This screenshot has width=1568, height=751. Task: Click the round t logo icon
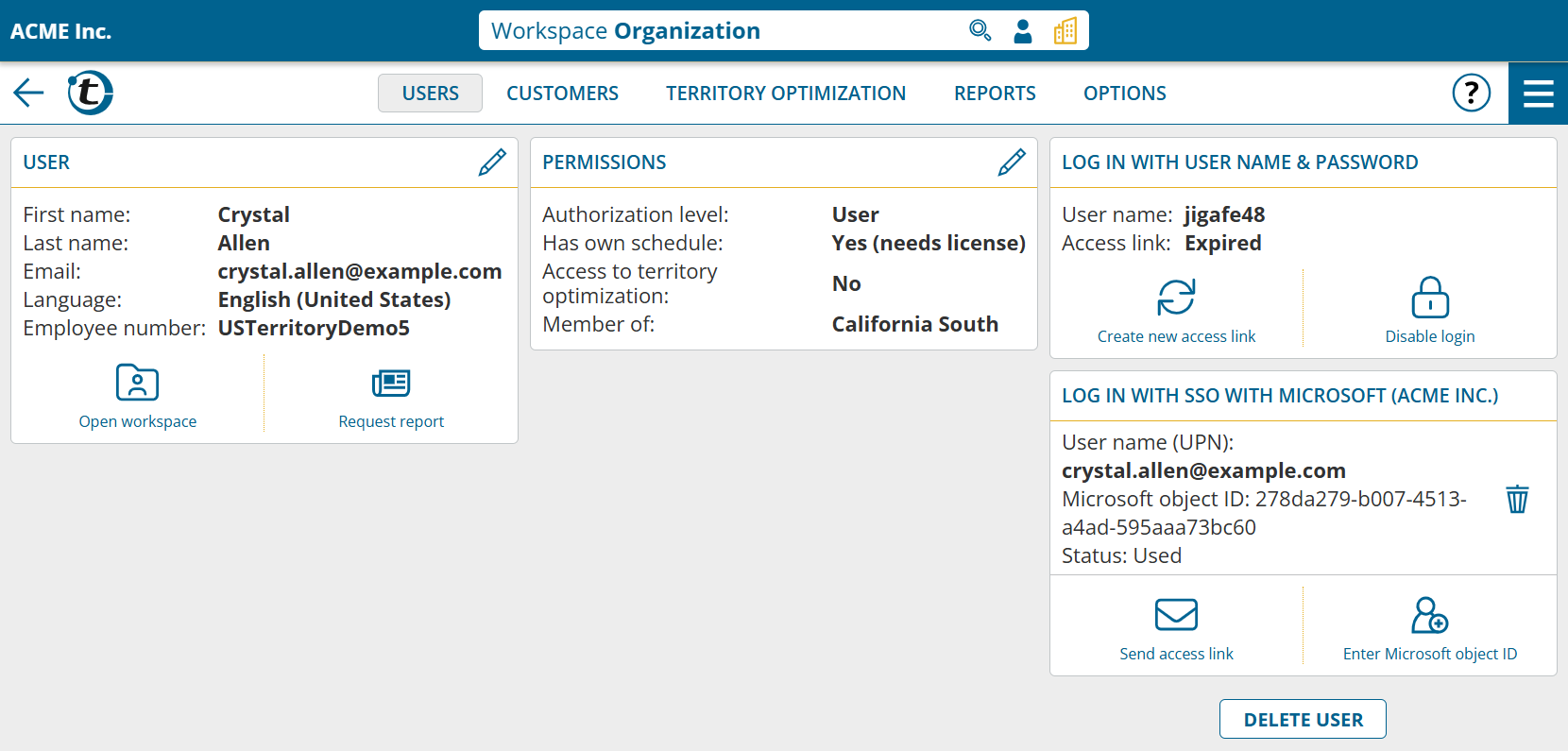click(x=90, y=93)
